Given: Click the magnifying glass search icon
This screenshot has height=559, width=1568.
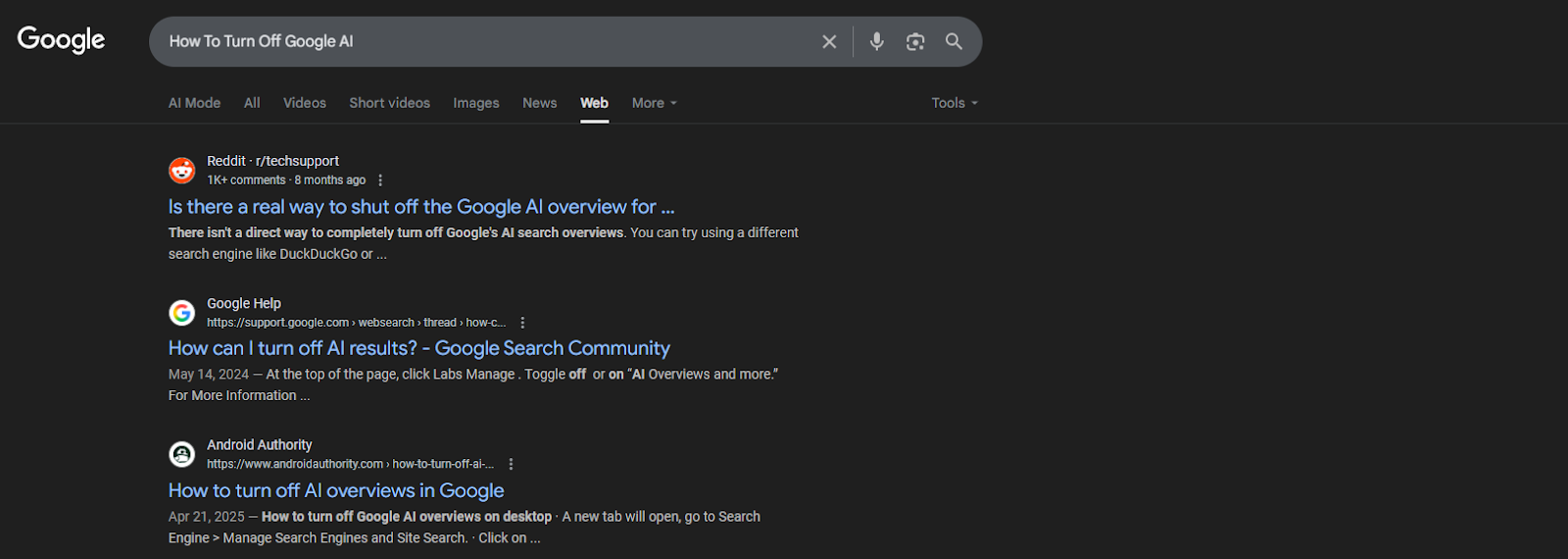Looking at the screenshot, I should point(954,41).
